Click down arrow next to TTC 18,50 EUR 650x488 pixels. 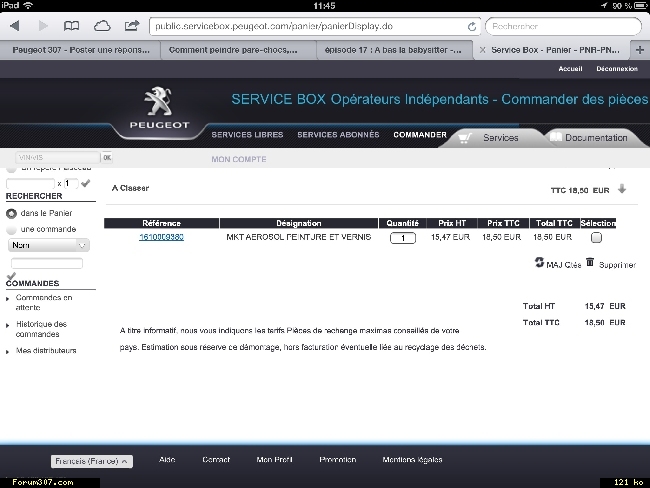(622, 189)
